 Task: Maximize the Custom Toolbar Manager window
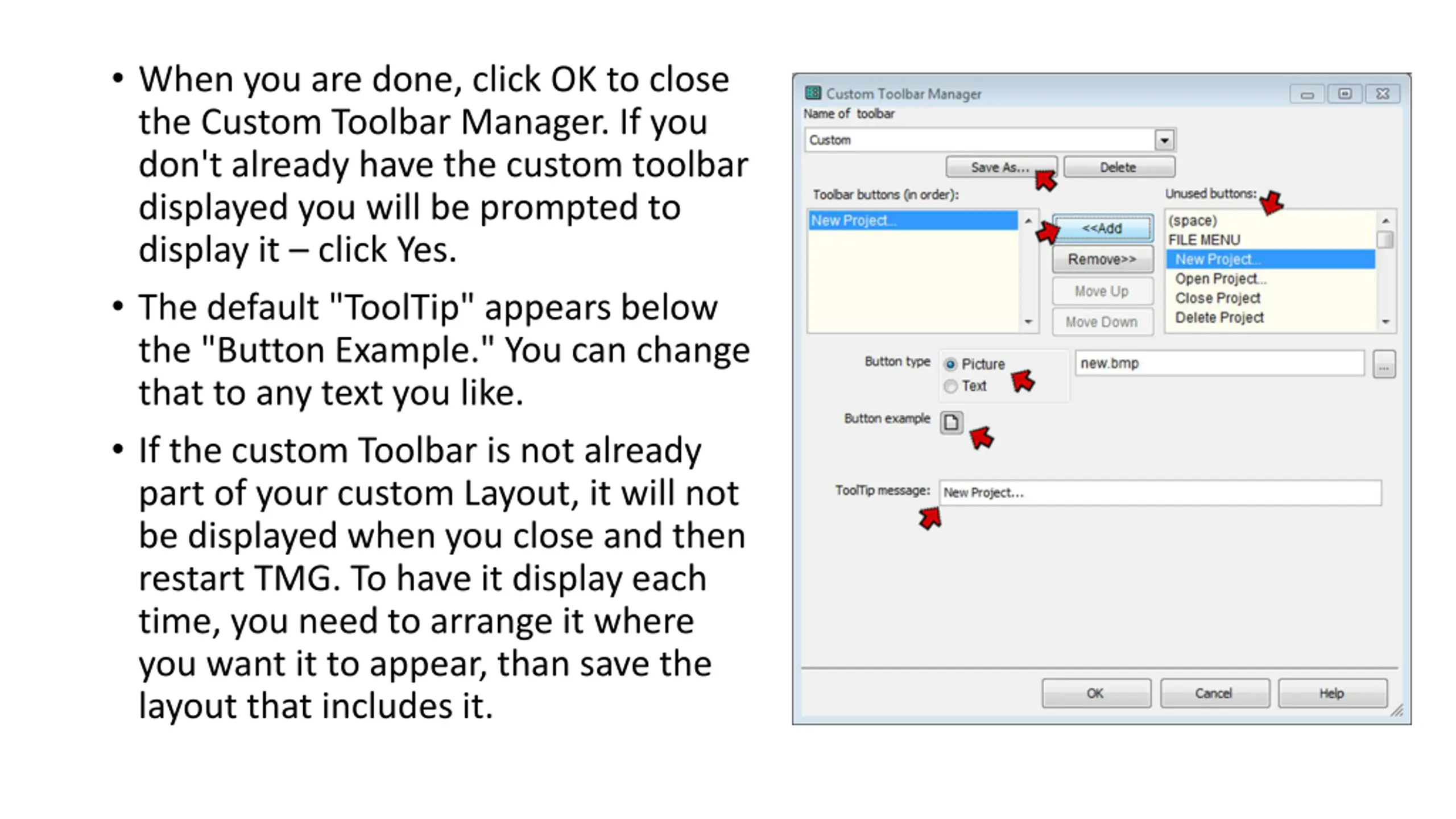tap(1345, 94)
